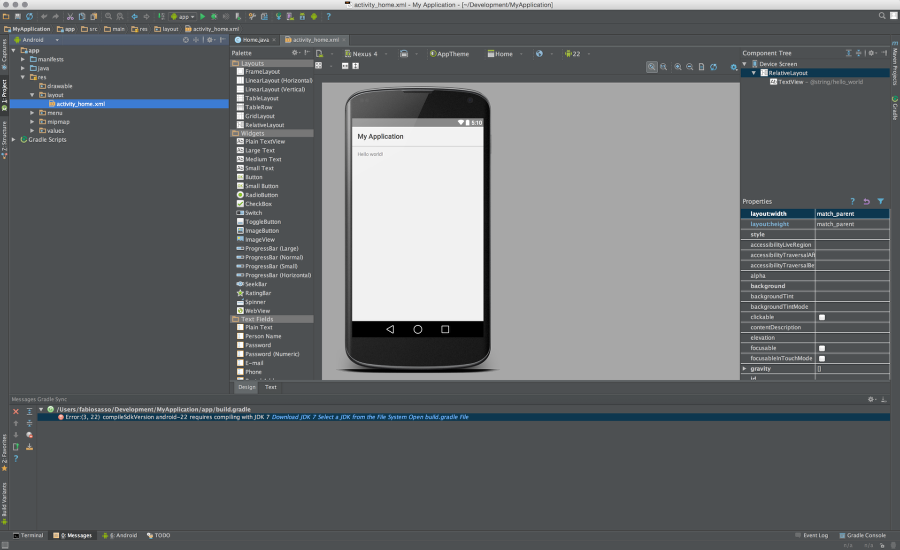This screenshot has width=900, height=550.
Task: Click the Cut scissors icon in toolbar
Action: click(70, 17)
